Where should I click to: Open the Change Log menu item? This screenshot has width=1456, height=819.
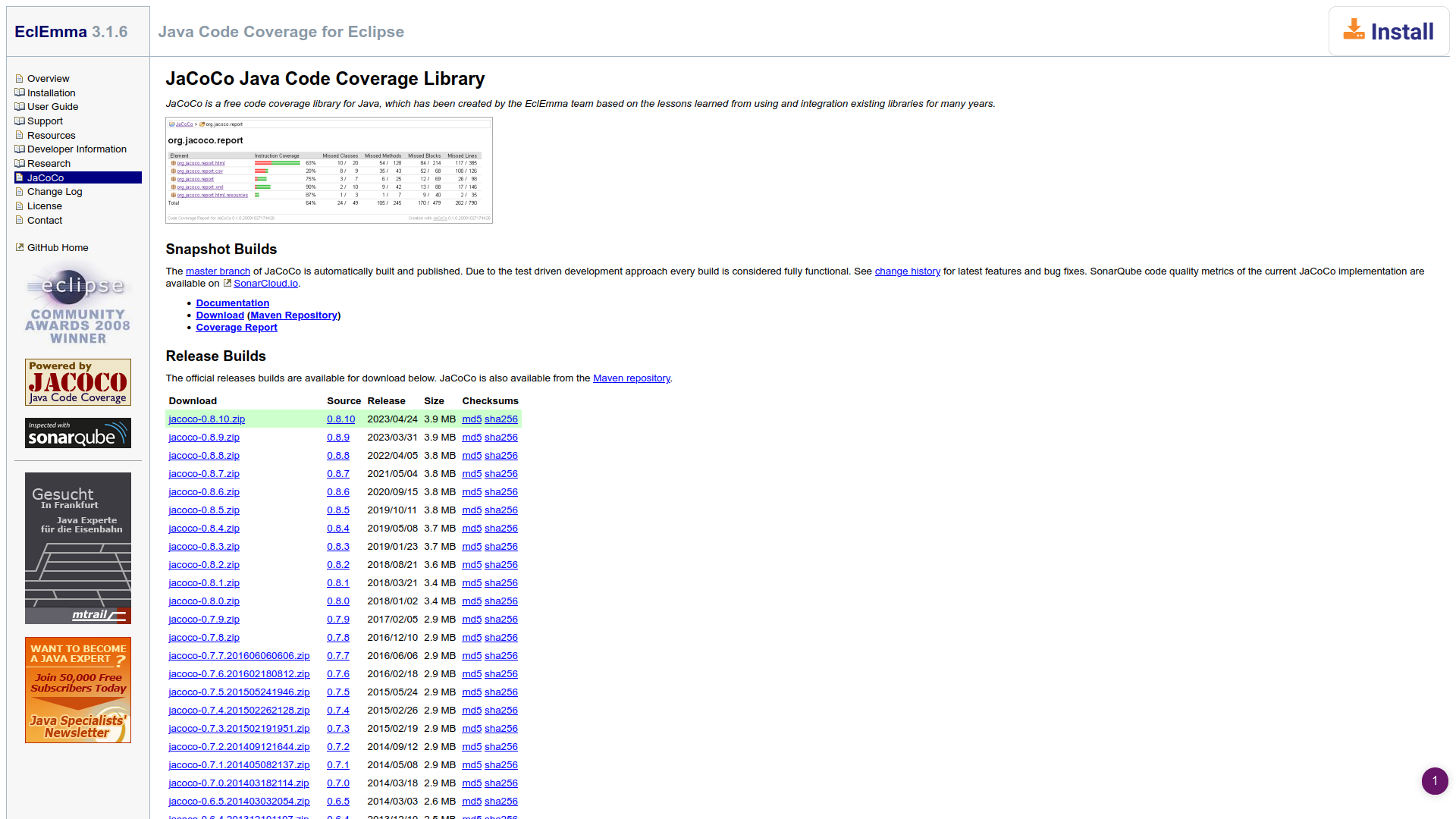(x=55, y=192)
